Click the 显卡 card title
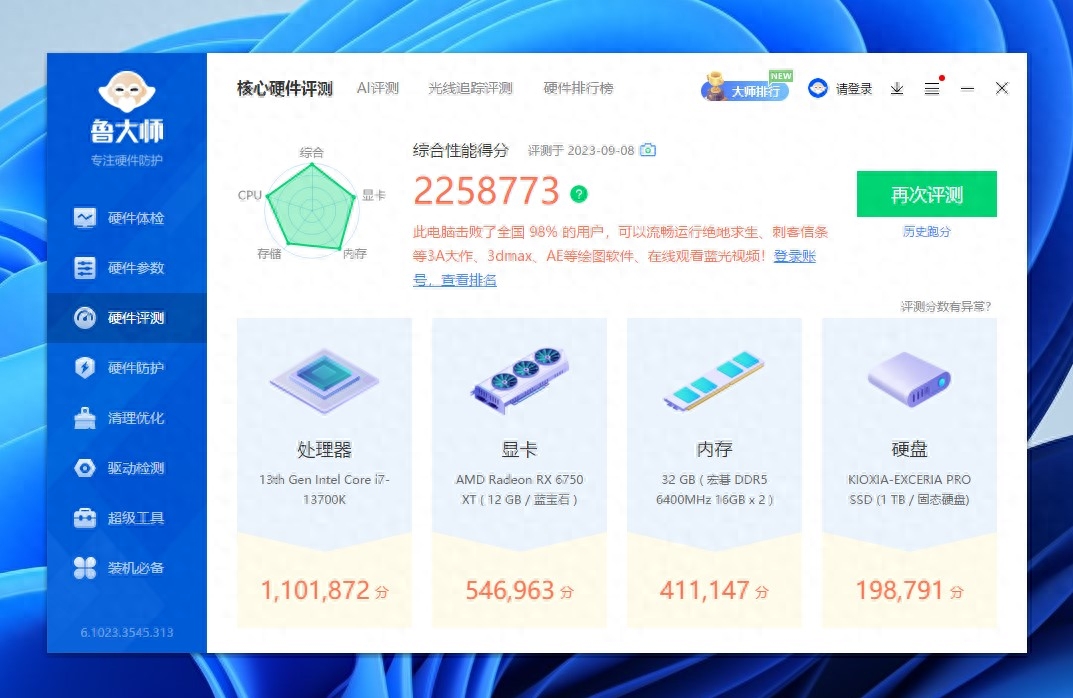Screen dimensions: 1073x698 (519, 450)
